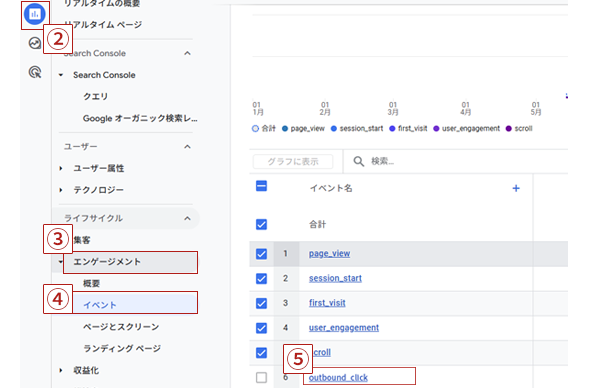This screenshot has height=388, width=600.
Task: Open the Reports icon in the left rail
Action: coord(35,14)
